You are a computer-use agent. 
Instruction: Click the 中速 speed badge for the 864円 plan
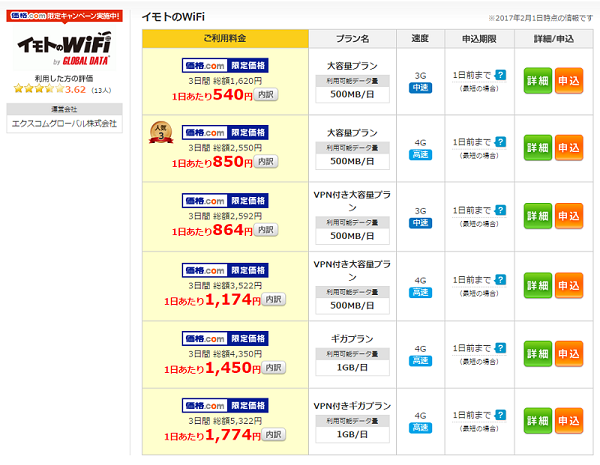pyautogui.click(x=420, y=223)
